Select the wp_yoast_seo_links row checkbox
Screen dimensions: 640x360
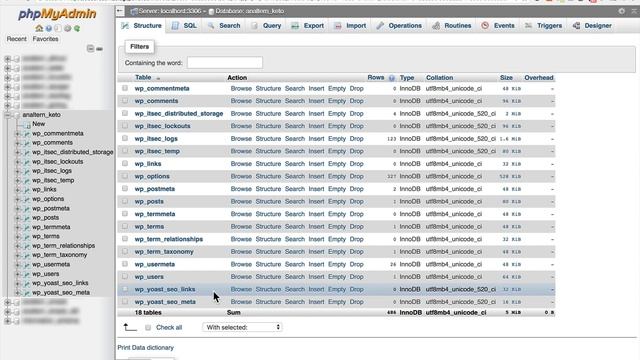click(x=125, y=289)
